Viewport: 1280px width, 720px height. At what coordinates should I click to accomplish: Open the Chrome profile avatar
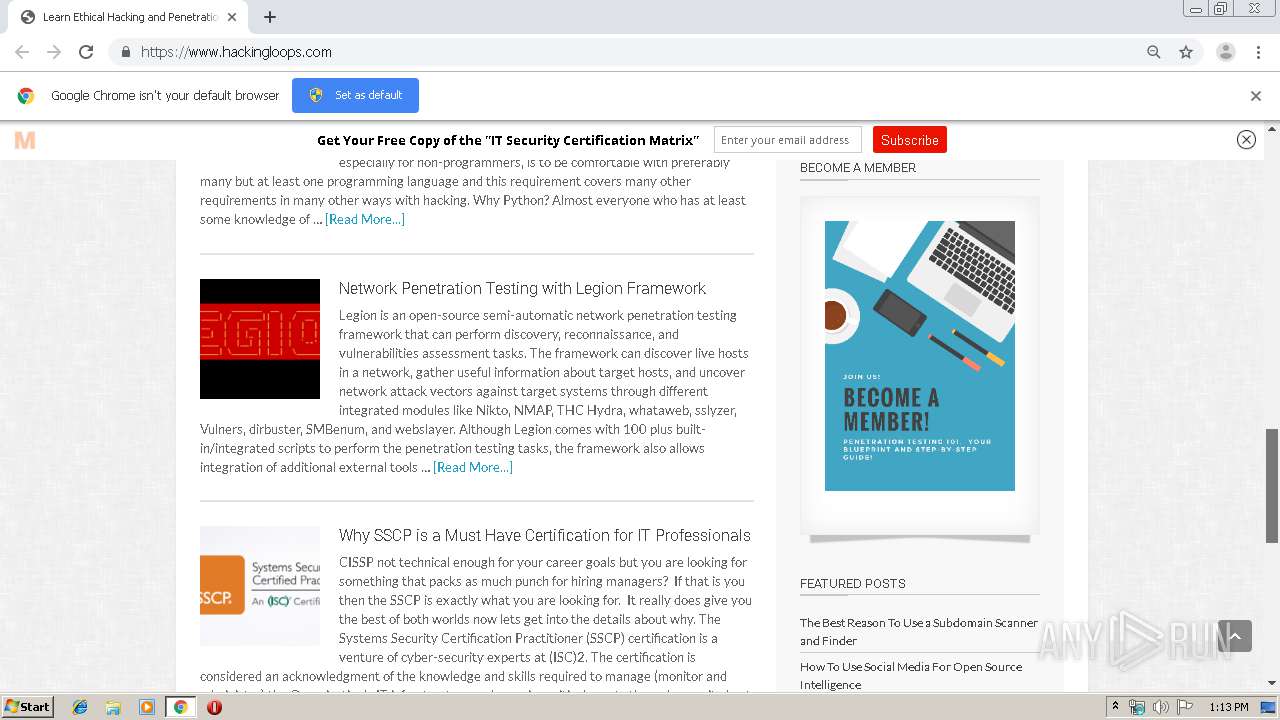point(1226,52)
